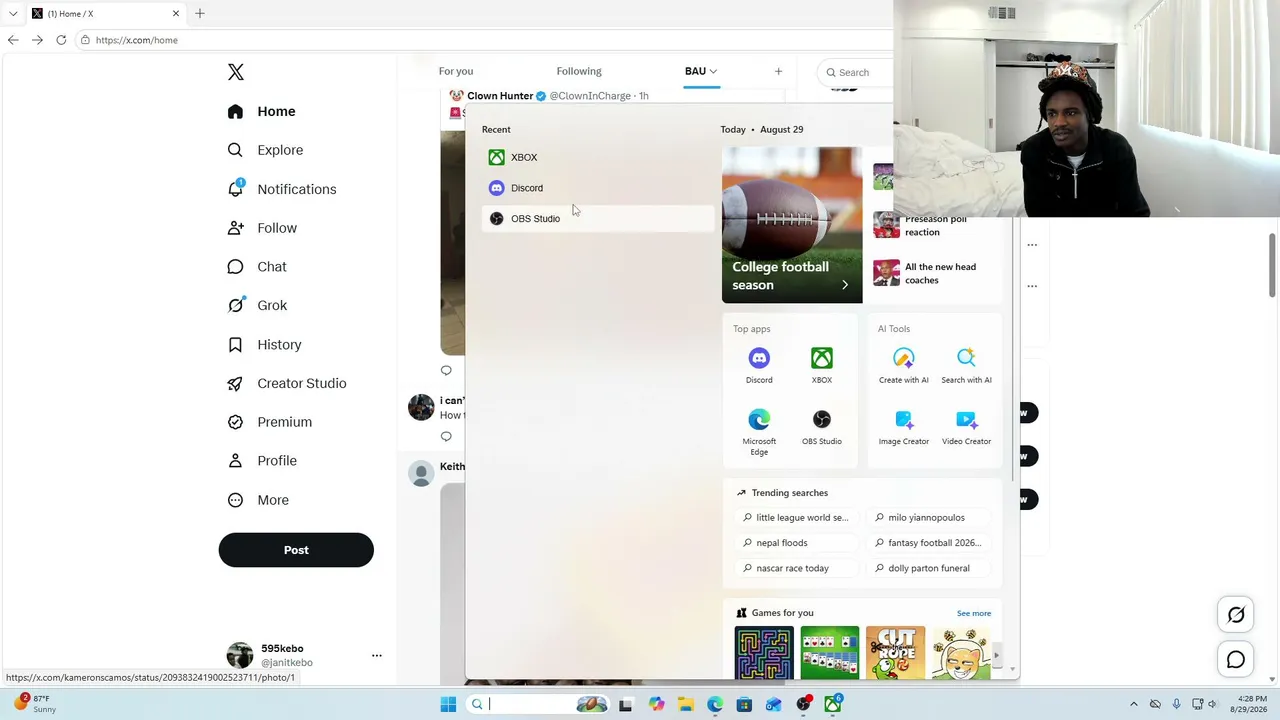1280x720 pixels.
Task: Search trending 'milo yiannopoulos'
Action: (930, 518)
